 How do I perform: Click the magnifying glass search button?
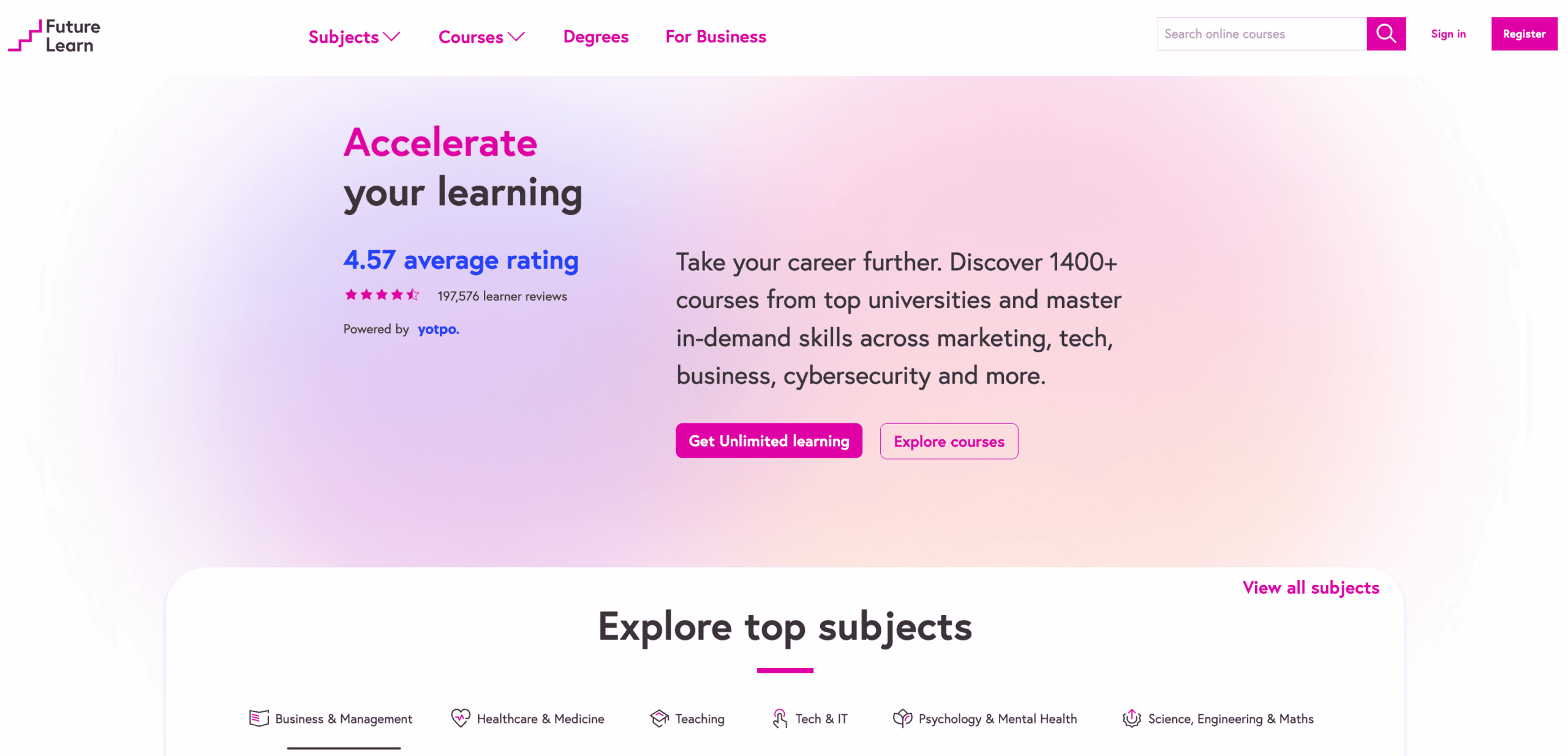coord(1385,34)
